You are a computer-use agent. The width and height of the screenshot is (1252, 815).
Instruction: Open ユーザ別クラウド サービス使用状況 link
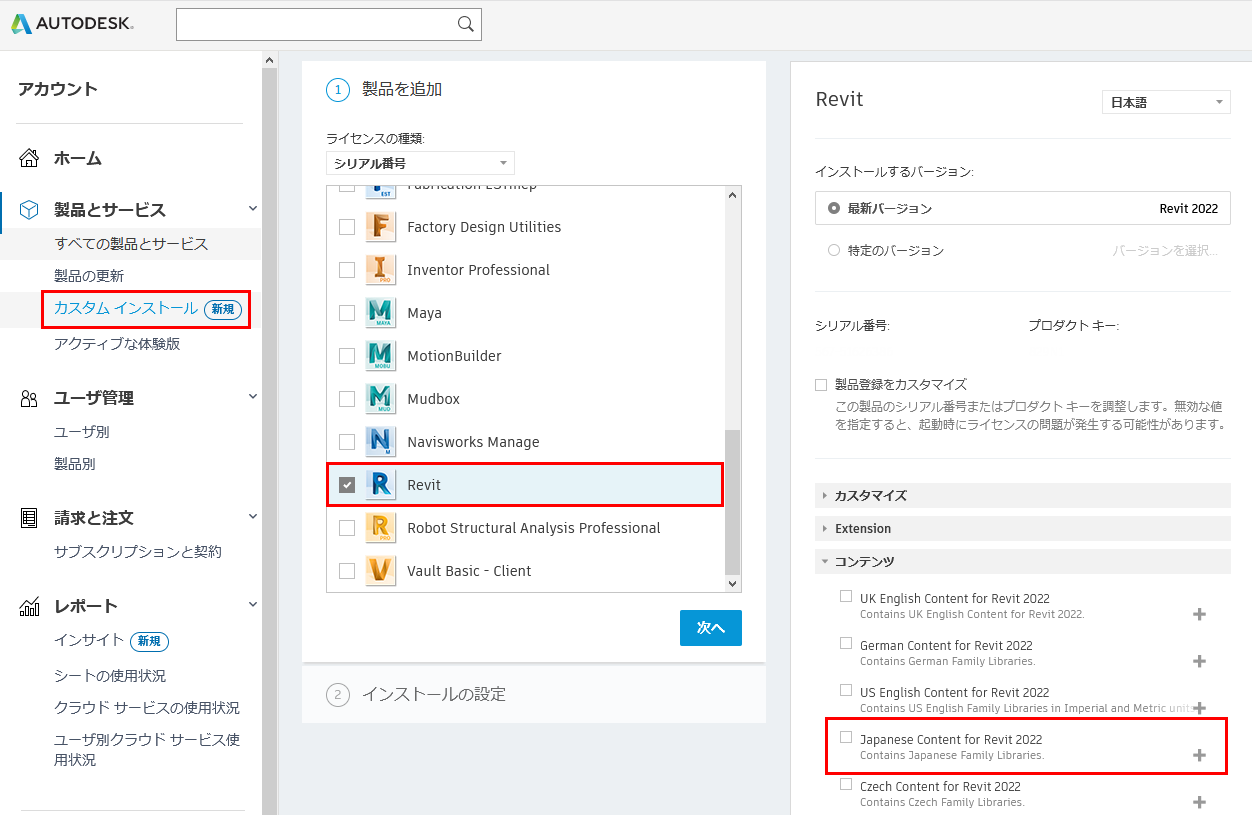pyautogui.click(x=147, y=750)
